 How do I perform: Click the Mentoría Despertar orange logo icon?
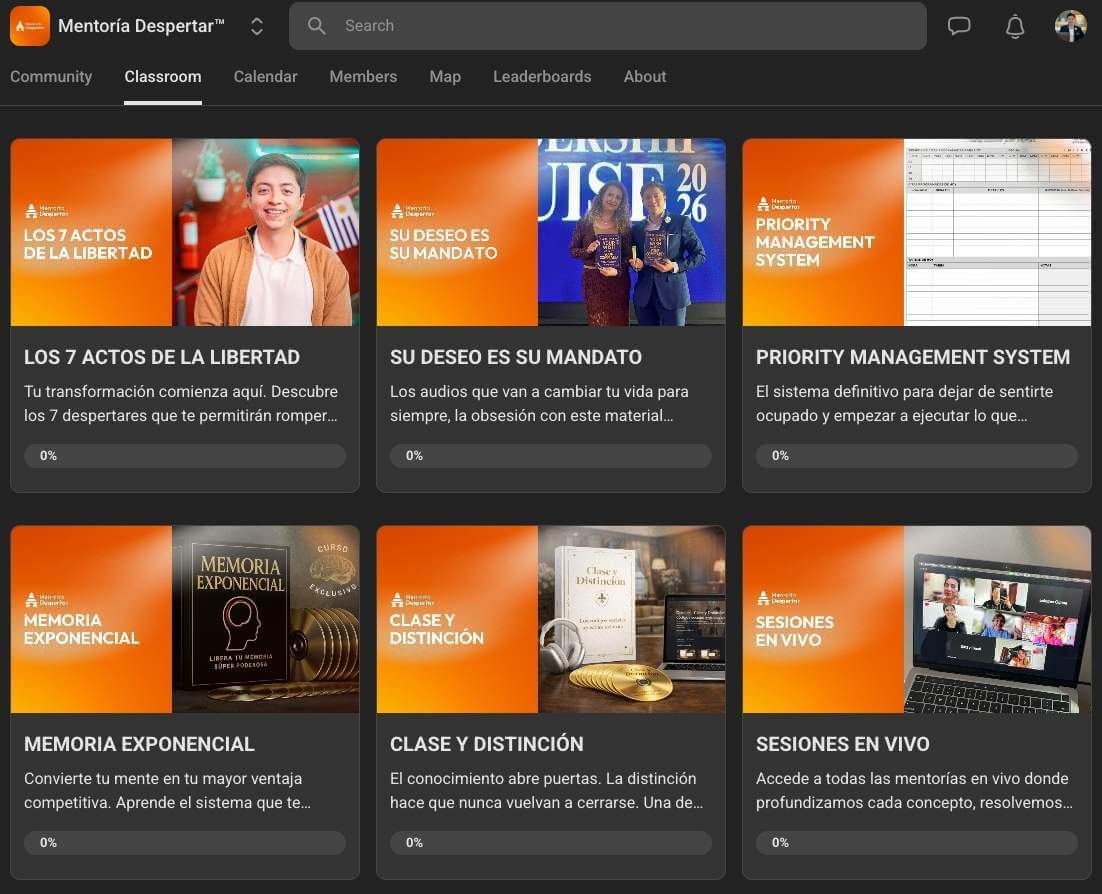pyautogui.click(x=30, y=26)
